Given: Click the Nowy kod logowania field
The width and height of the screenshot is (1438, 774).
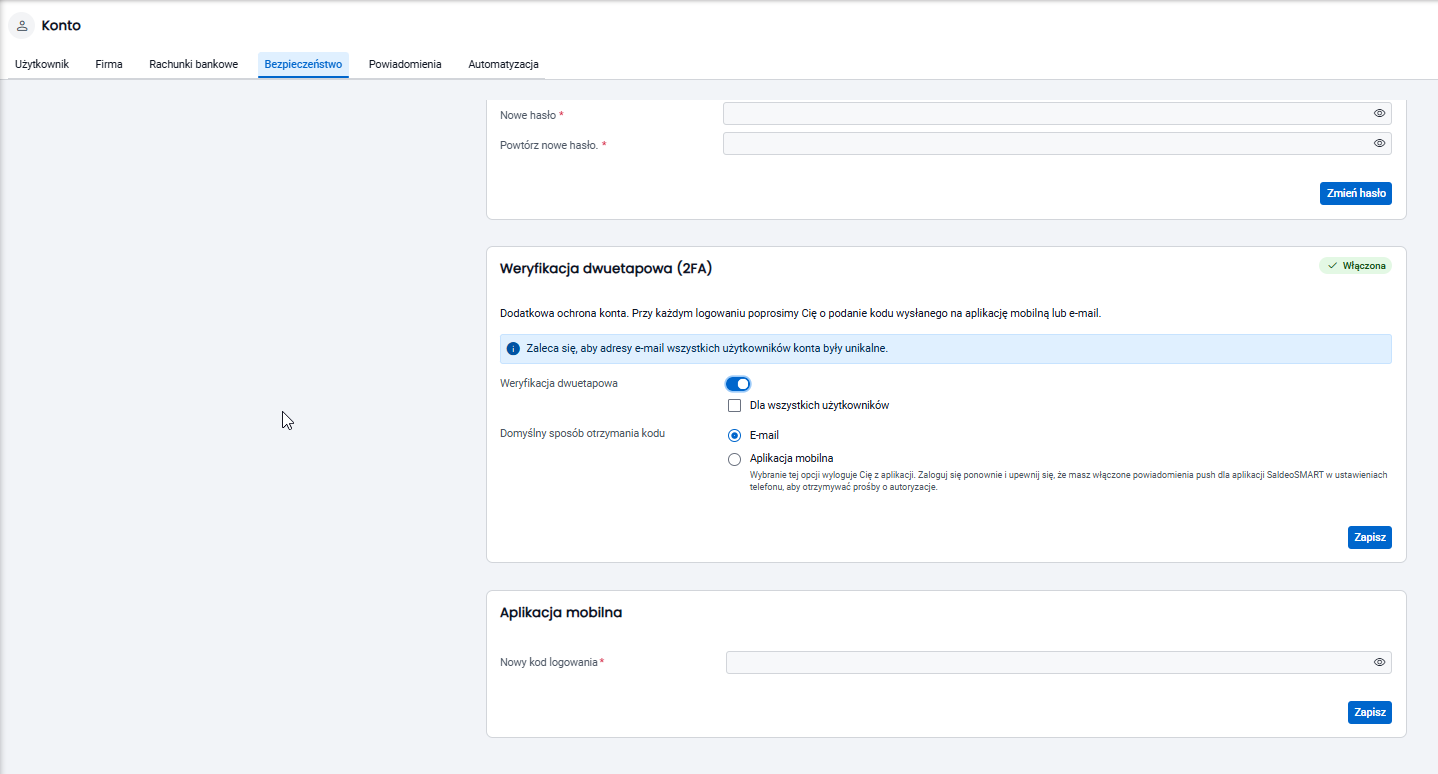Looking at the screenshot, I should point(1058,662).
